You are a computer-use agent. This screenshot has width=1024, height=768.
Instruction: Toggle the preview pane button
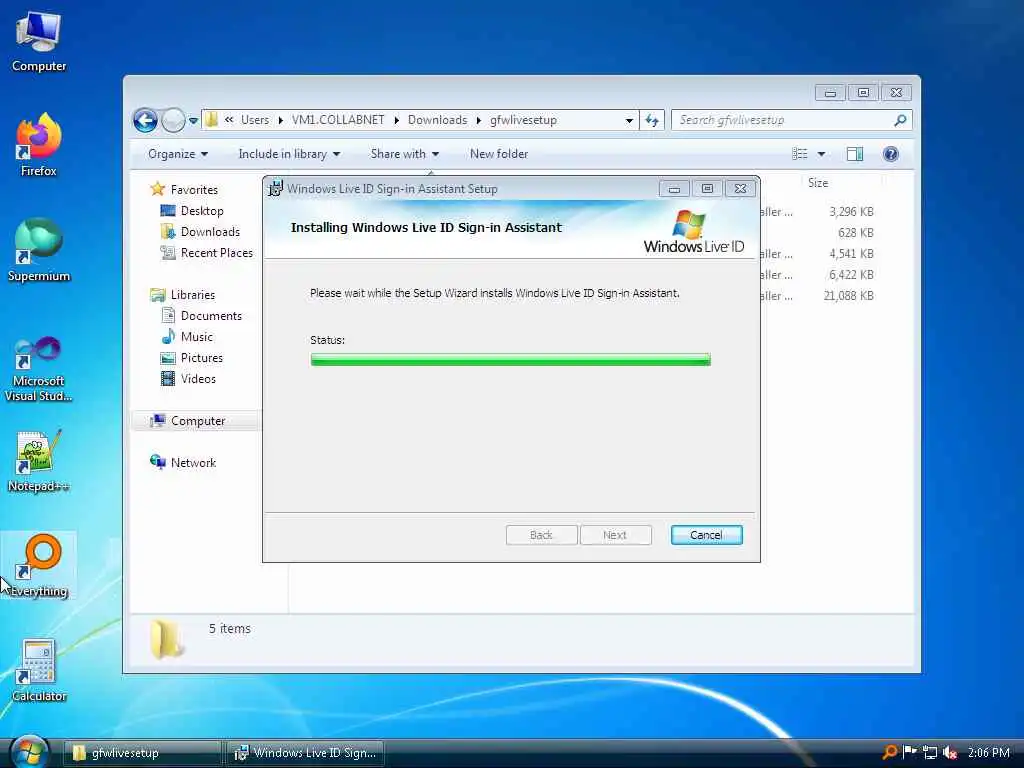(855, 154)
